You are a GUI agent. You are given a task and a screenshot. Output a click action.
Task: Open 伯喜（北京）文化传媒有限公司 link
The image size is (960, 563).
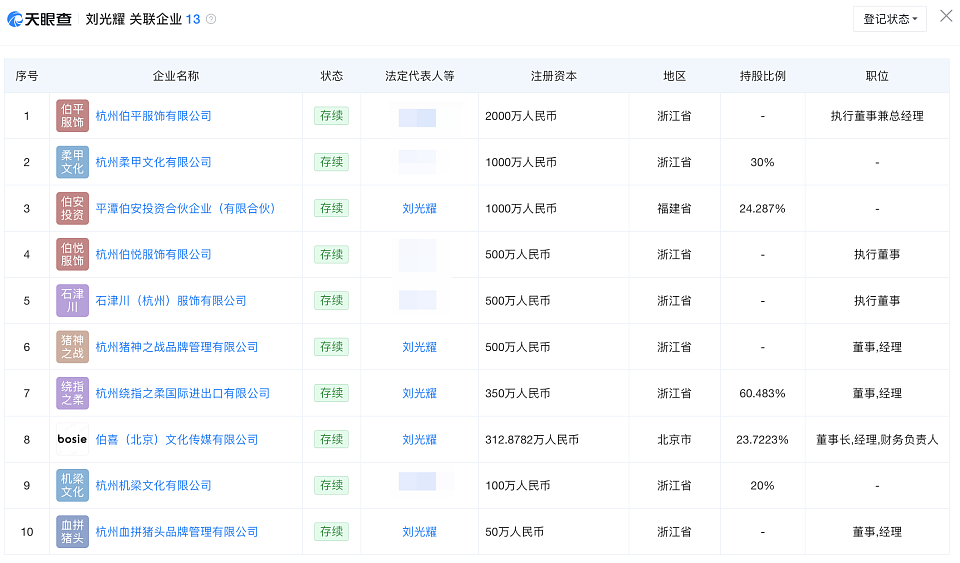[x=176, y=439]
